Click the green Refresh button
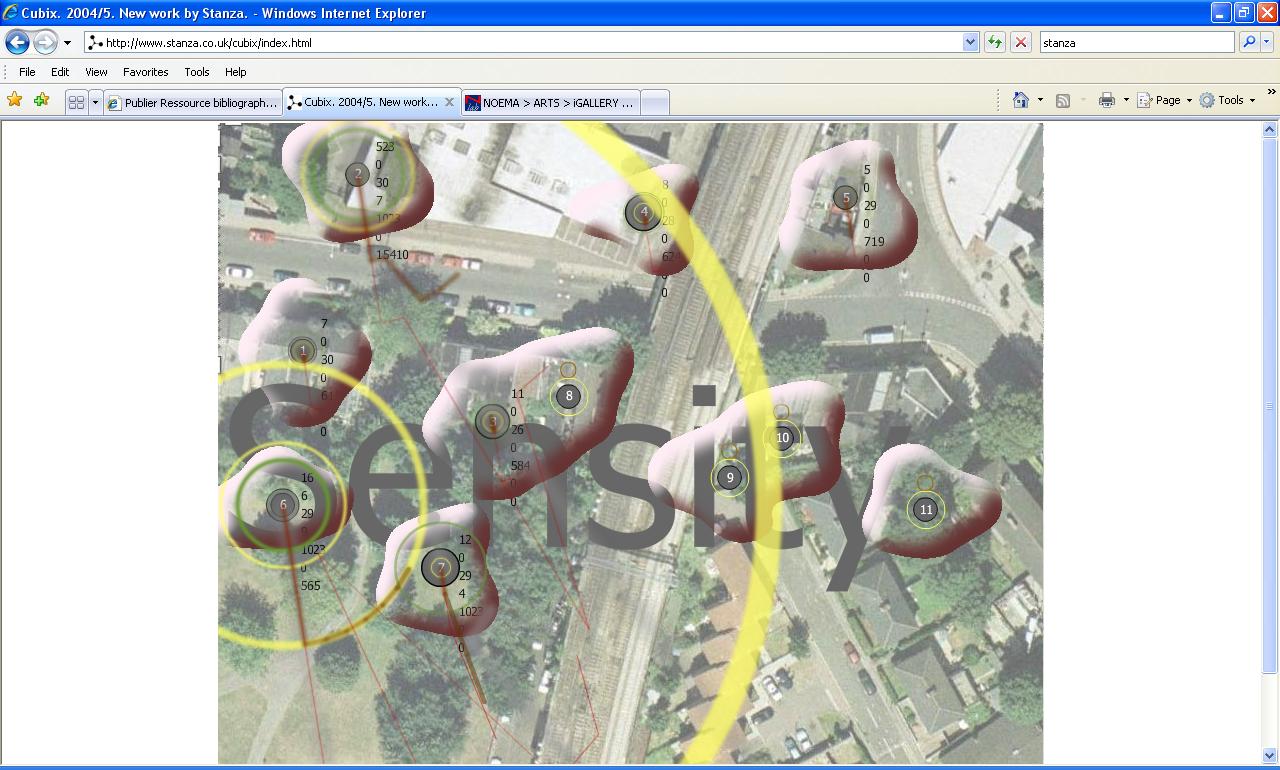 coord(995,43)
